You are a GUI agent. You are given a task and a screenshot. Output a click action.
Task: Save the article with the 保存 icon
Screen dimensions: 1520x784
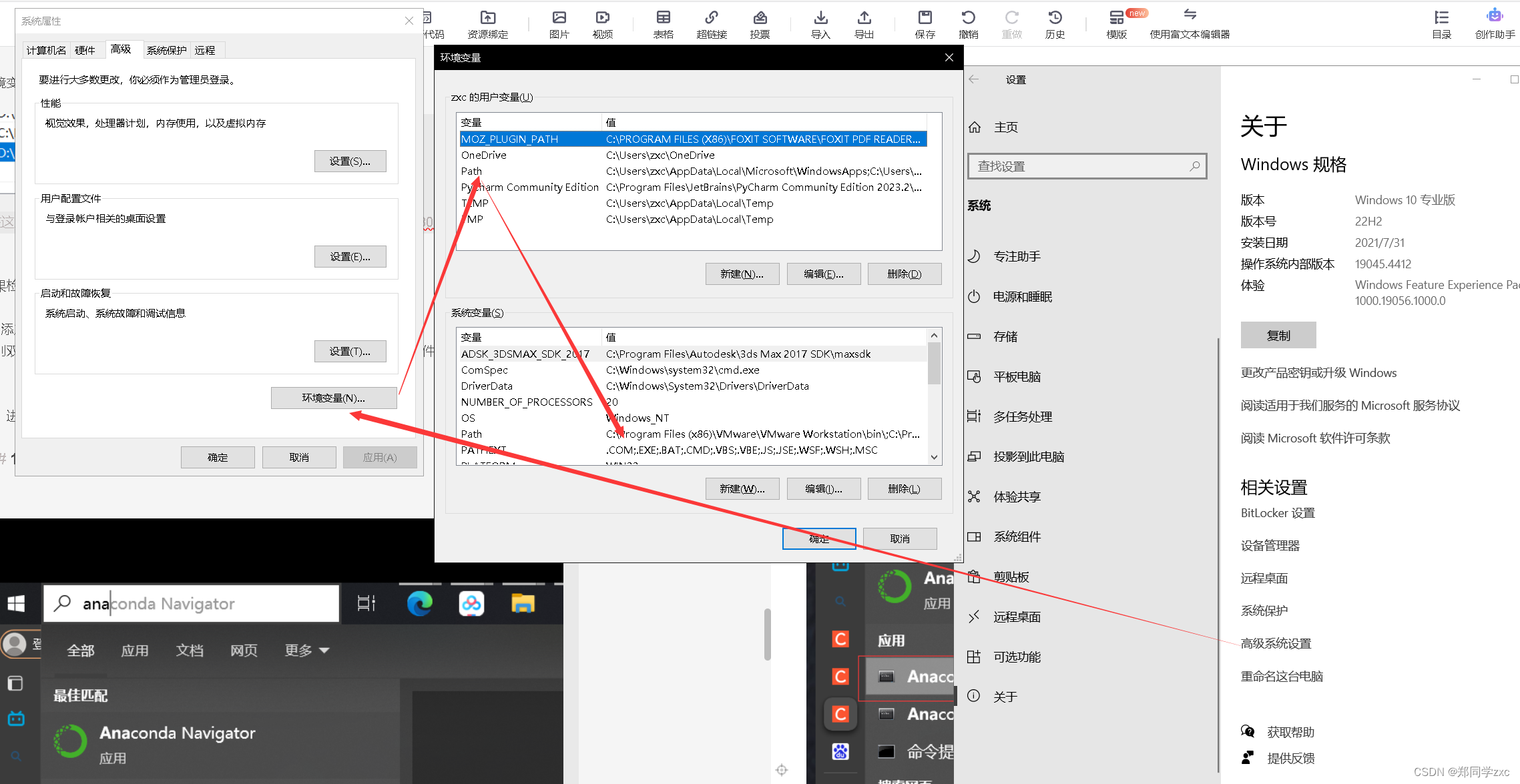click(925, 25)
